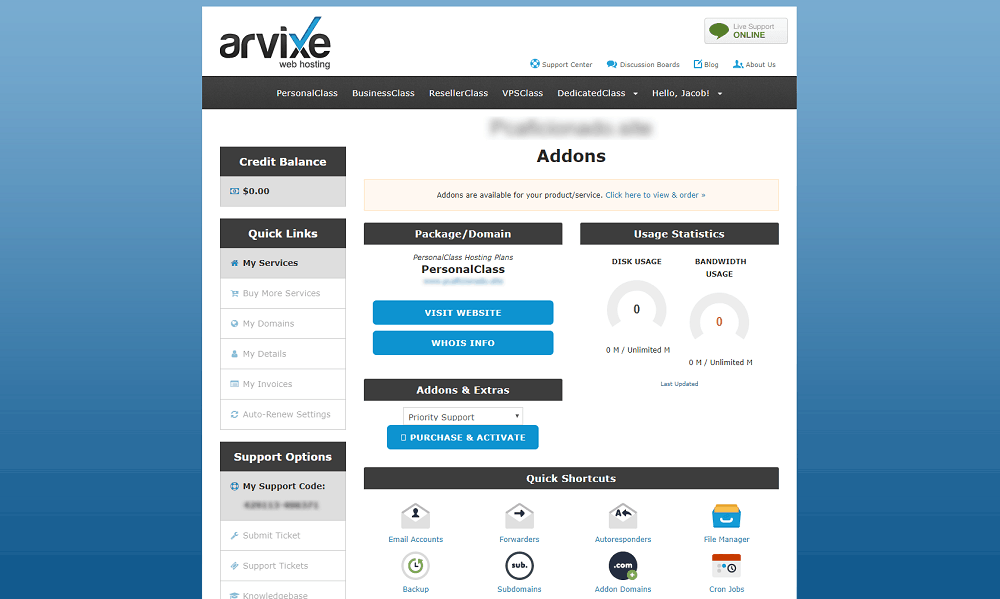Open the Knowledgebase link
This screenshot has height=599, width=1000.
(x=275, y=595)
